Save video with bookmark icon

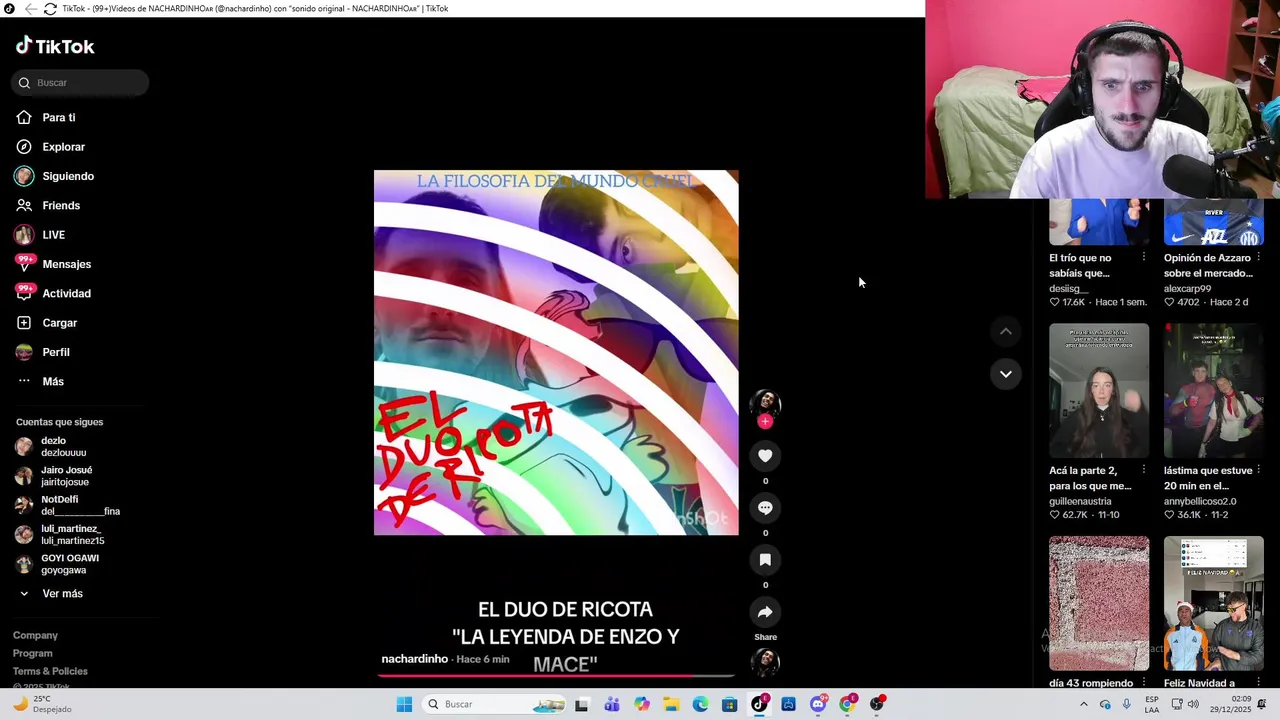[765, 560]
